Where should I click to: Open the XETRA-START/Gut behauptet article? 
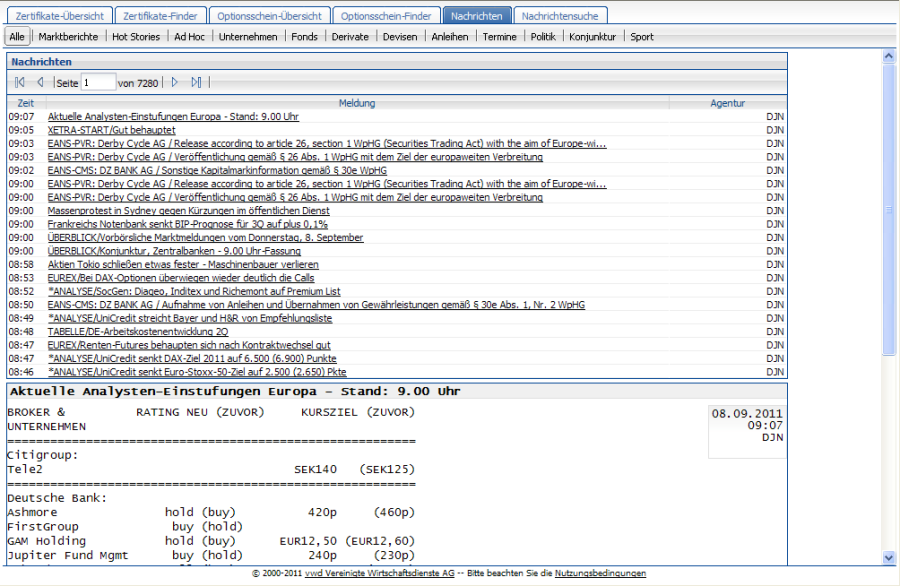tap(111, 130)
